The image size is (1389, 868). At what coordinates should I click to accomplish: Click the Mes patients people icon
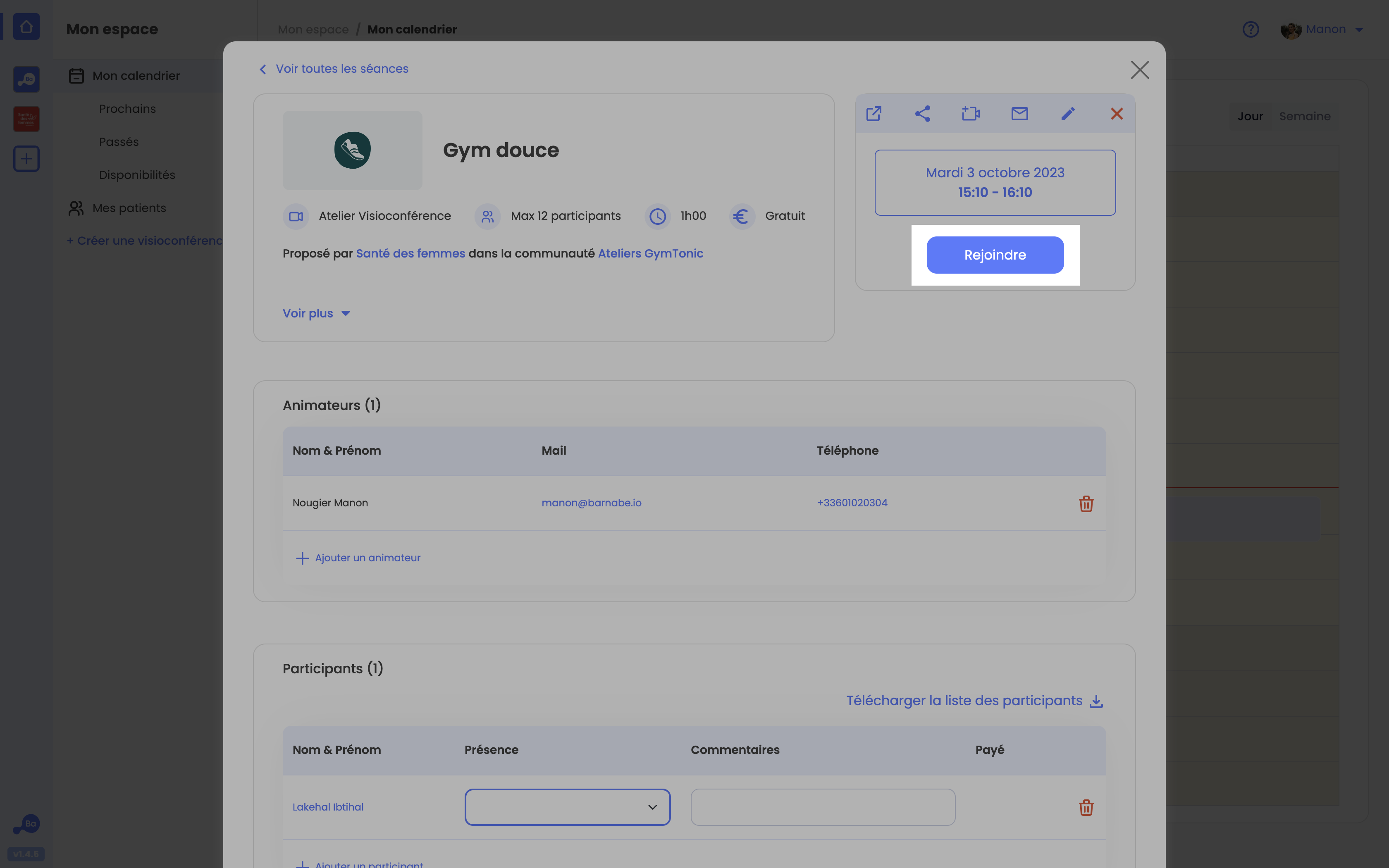[76, 208]
